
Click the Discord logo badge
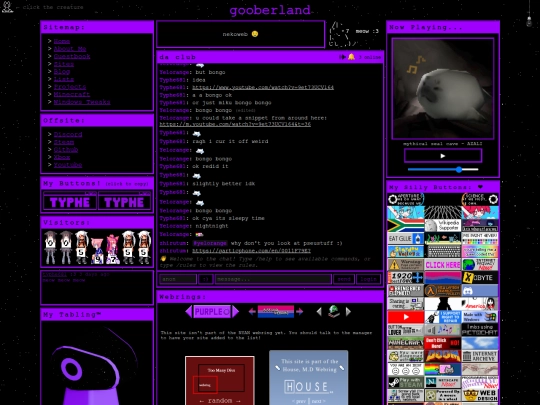(480, 291)
